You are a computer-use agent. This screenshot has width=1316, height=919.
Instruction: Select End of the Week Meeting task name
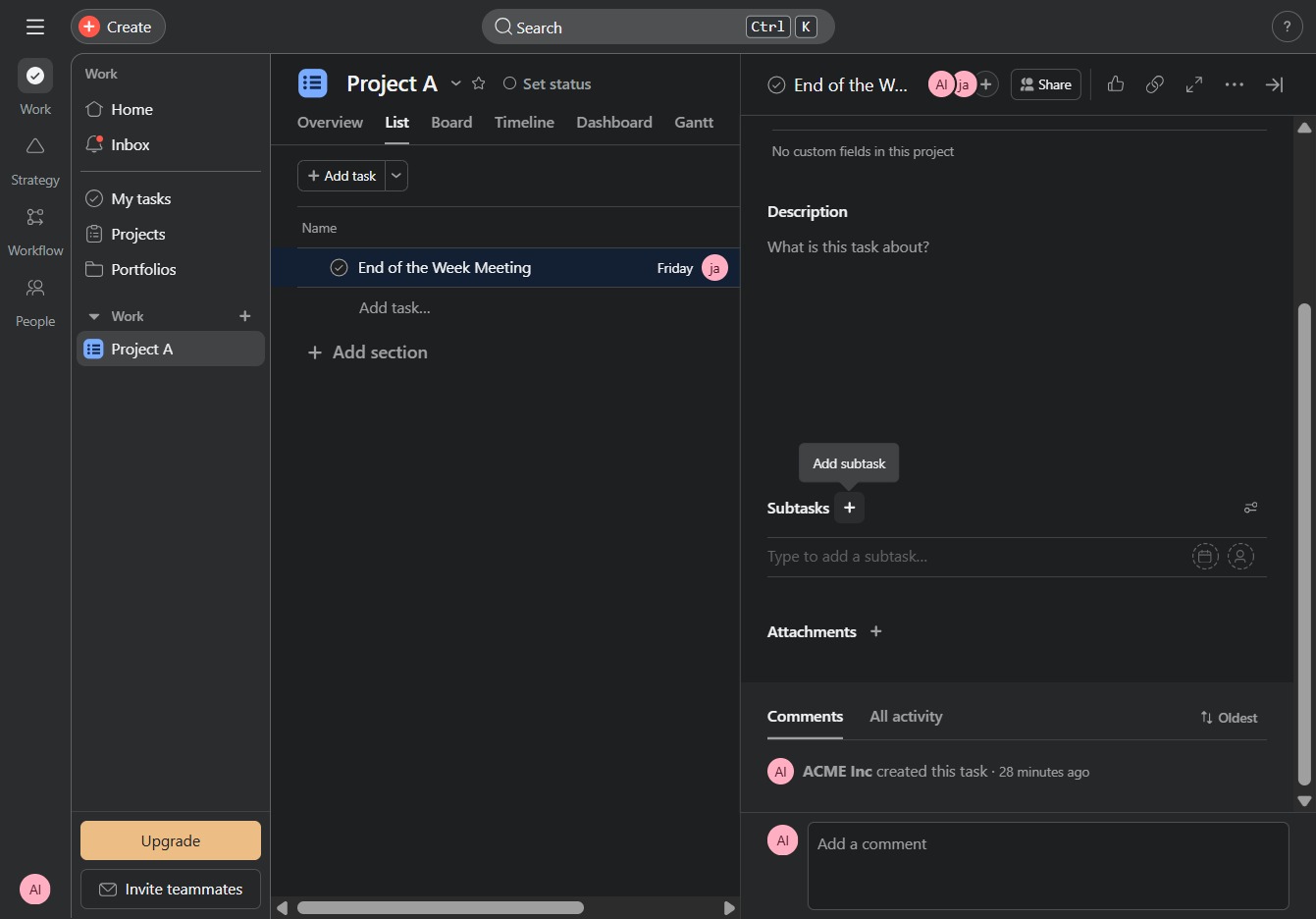click(445, 267)
